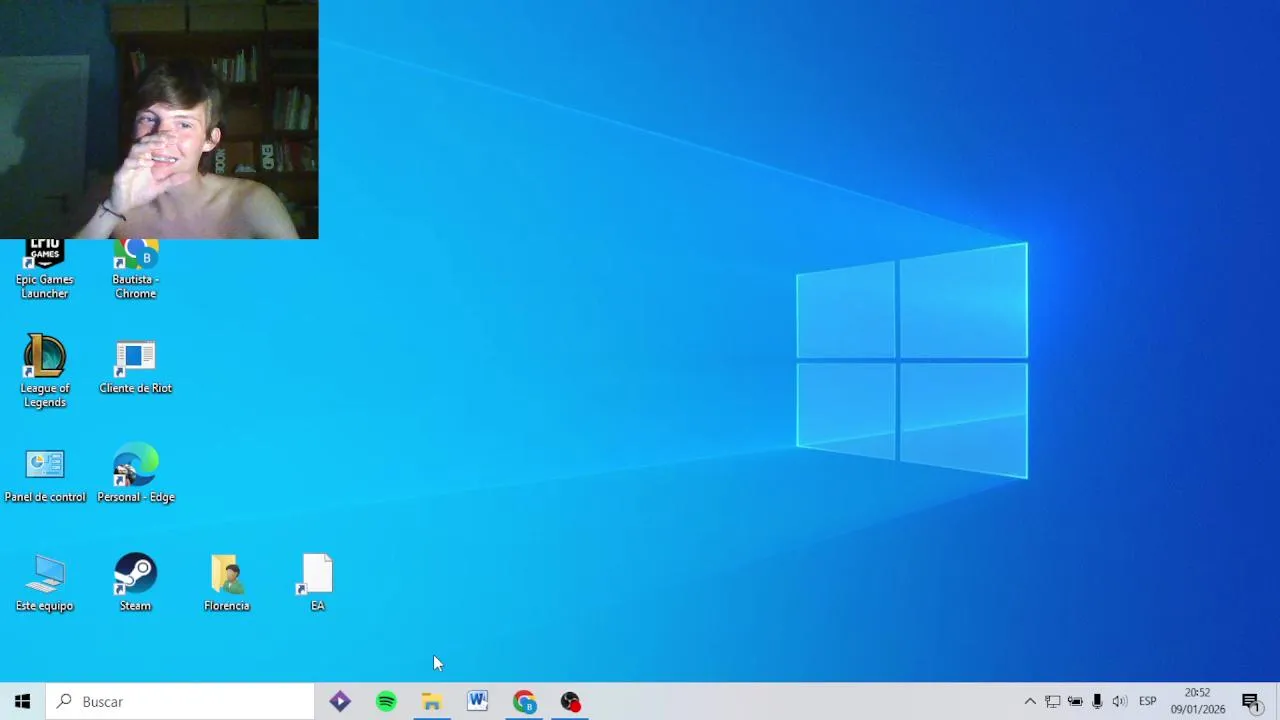Screen dimensions: 1280x720
Task: Open the network status tray icon
Action: (x=1053, y=702)
